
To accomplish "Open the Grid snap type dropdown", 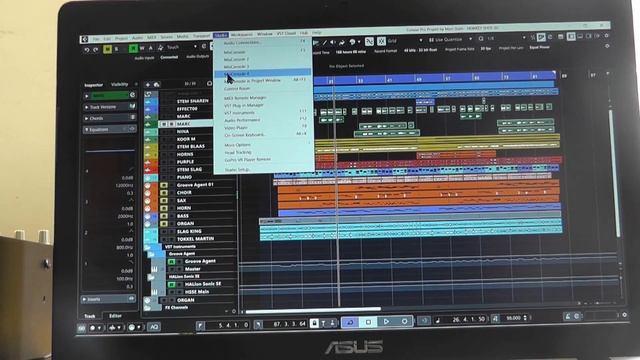I will (405, 41).
